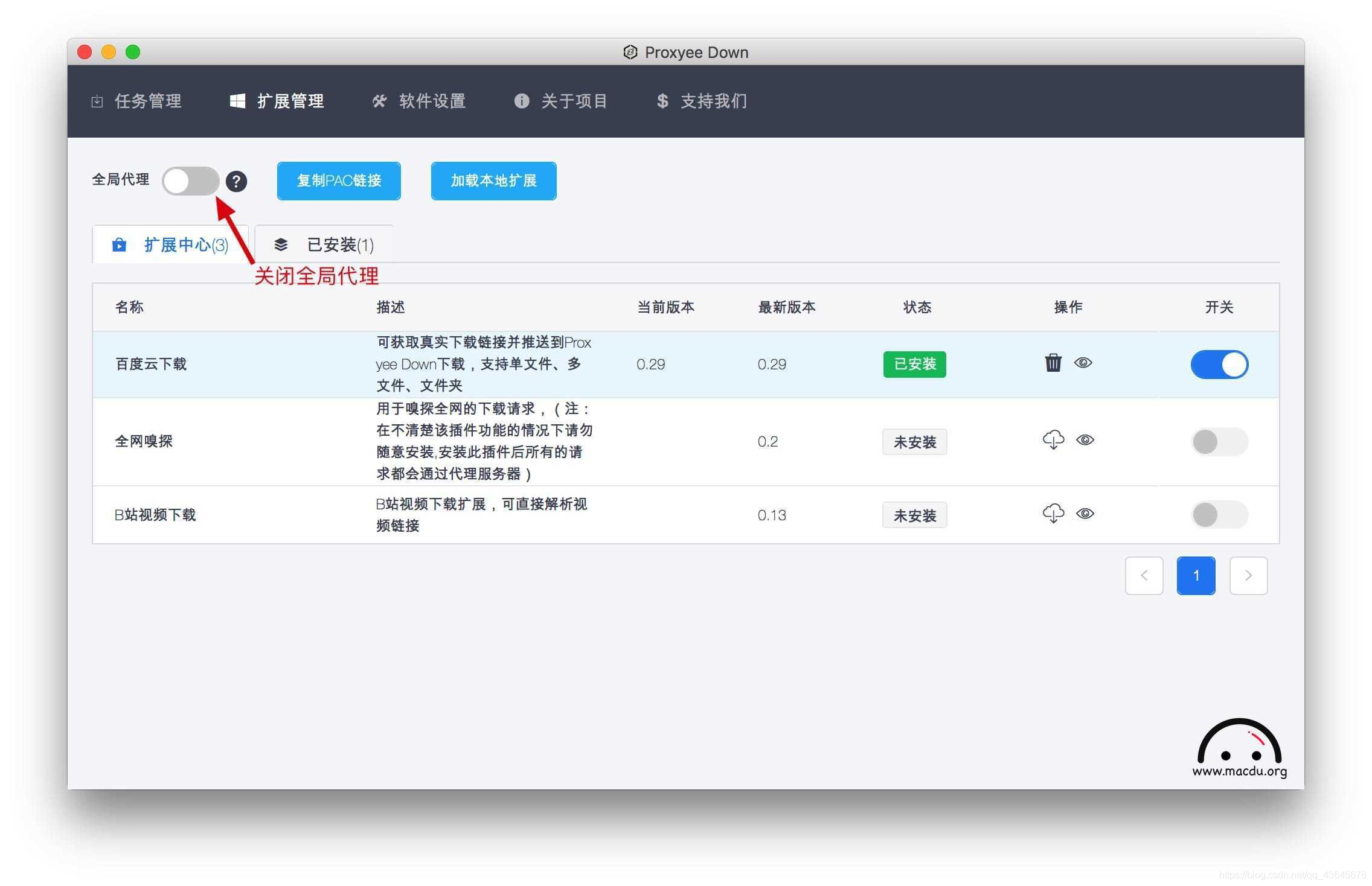Image resolution: width=1372 pixels, height=886 pixels.
Task: Close the Proxyee Down window
Action: (x=85, y=52)
